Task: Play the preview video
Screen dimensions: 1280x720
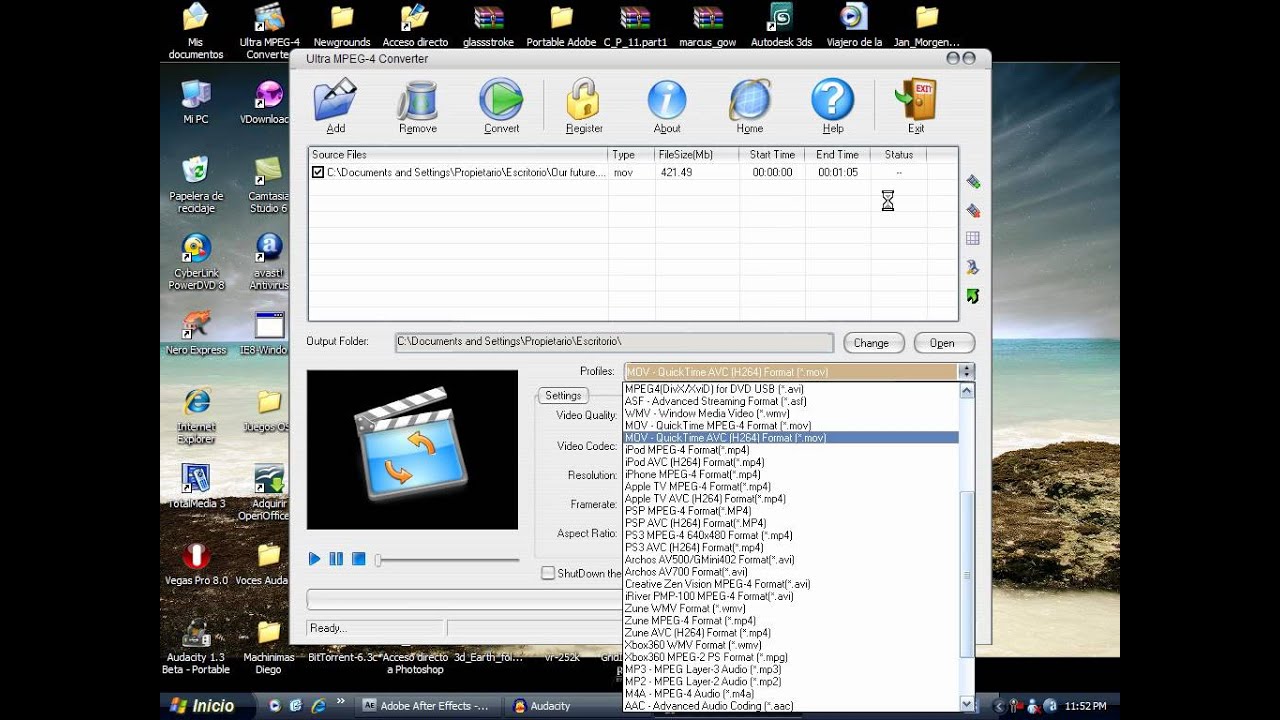Action: 315,559
